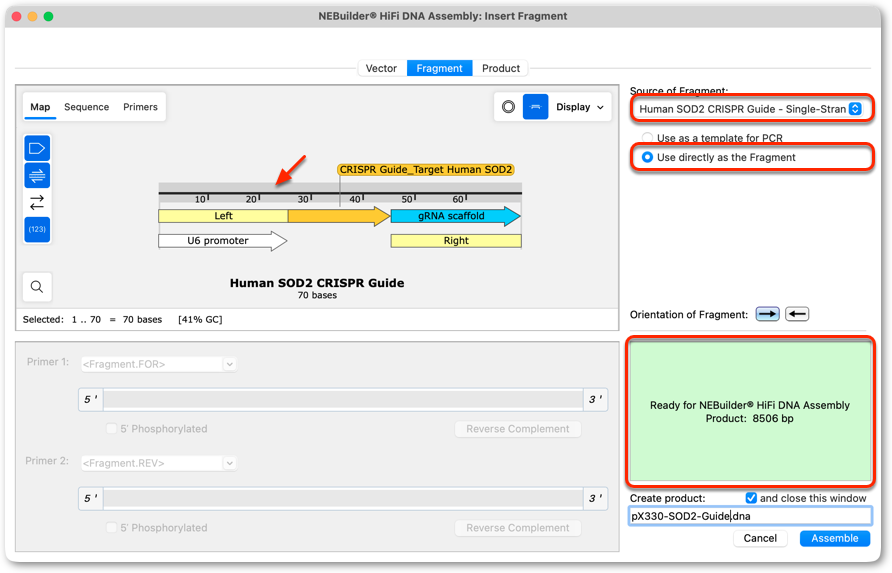Click the CRISPR Guide_Target Human SOD2 label
The width and height of the screenshot is (892, 573).
(426, 170)
